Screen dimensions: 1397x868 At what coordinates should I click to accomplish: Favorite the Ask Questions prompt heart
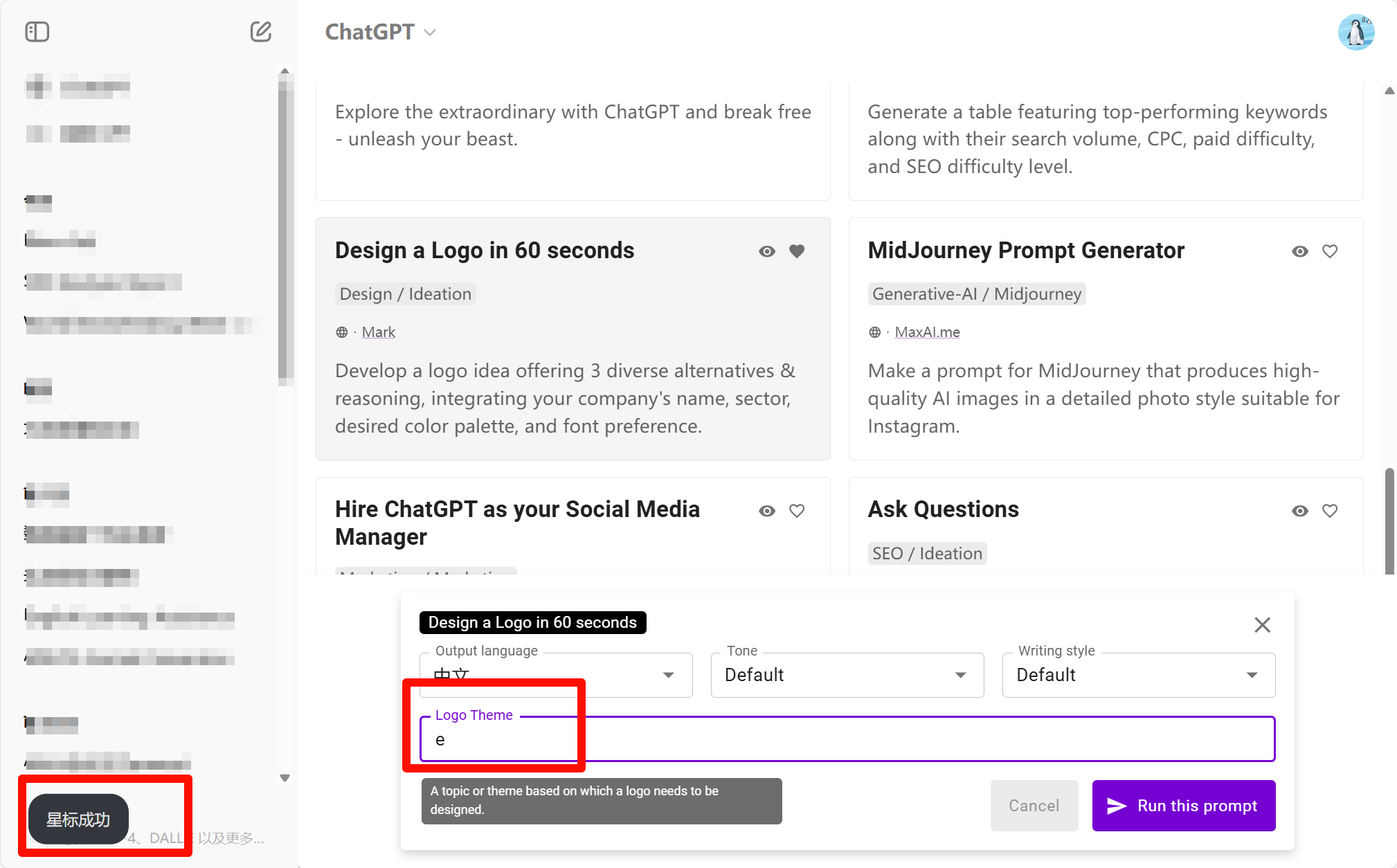[x=1330, y=511]
